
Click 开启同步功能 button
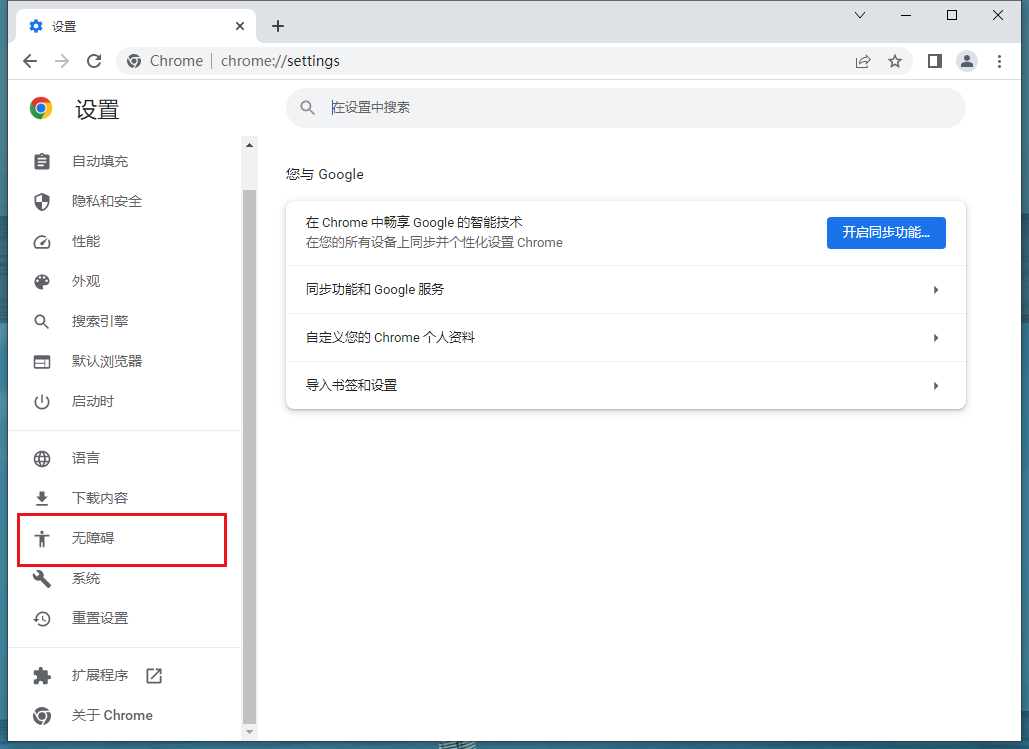pos(886,232)
